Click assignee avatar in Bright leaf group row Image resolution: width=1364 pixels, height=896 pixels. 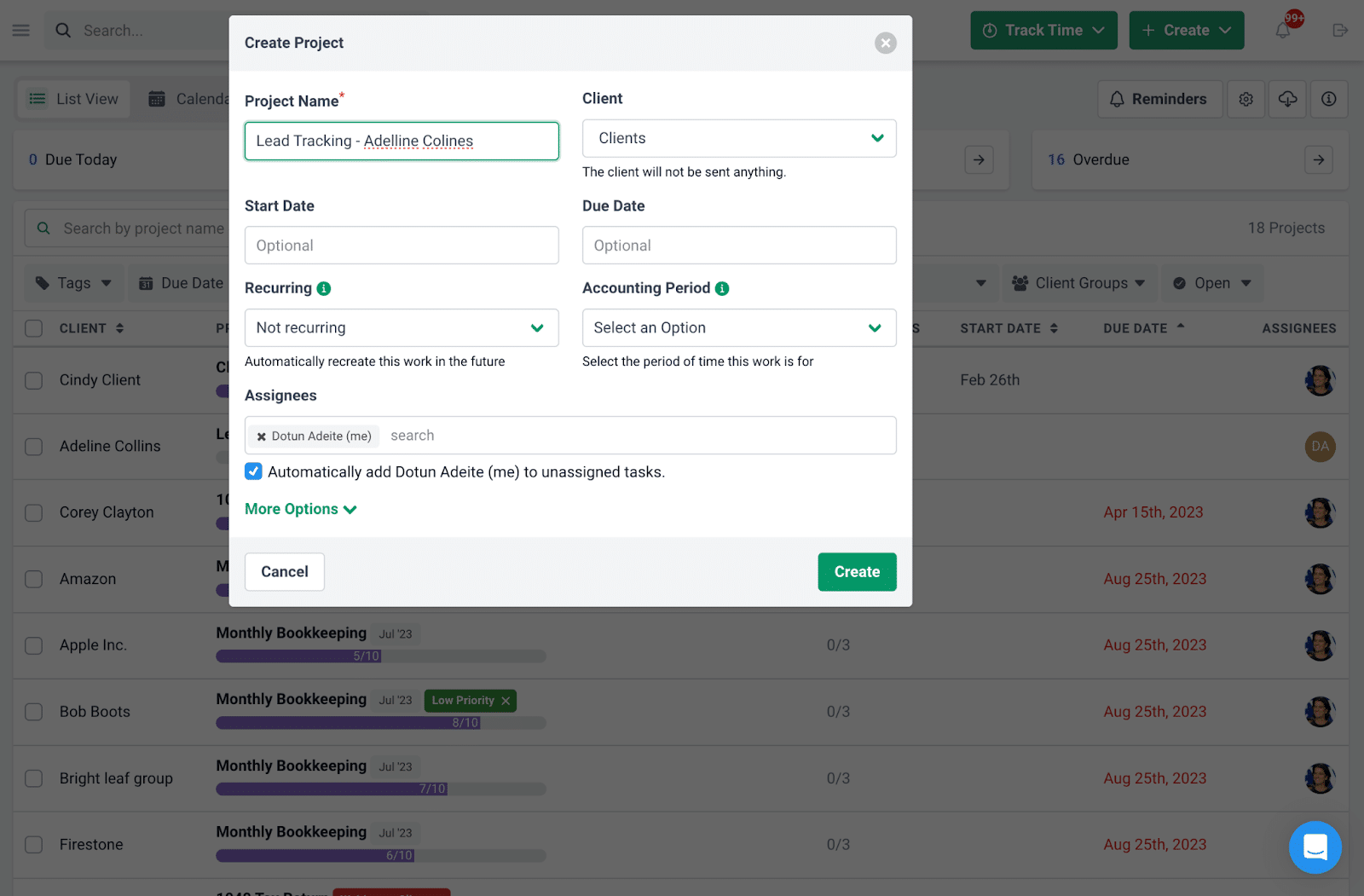coord(1320,778)
